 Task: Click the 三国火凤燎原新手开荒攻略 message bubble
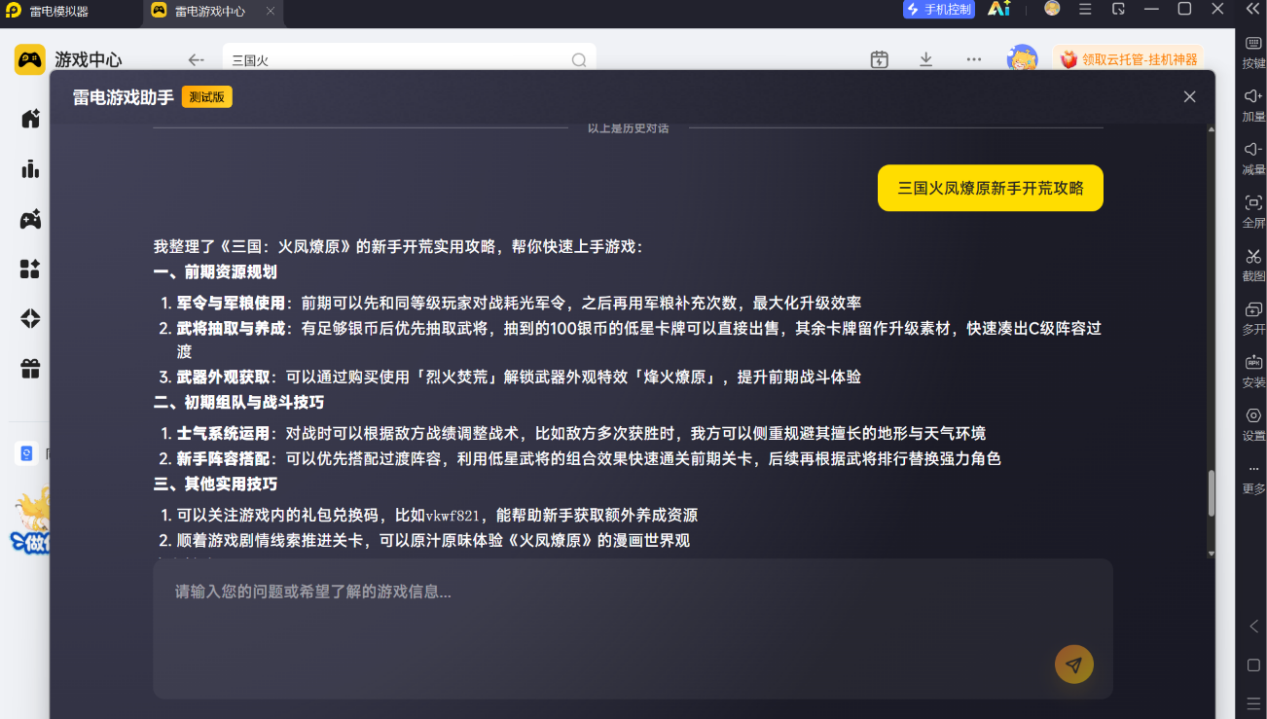(990, 188)
